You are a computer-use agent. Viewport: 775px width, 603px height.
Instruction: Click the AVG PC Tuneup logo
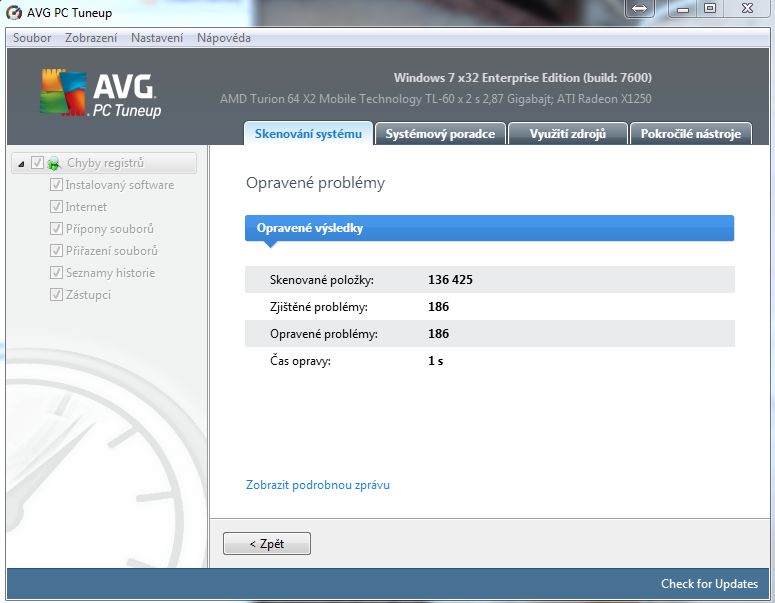click(x=101, y=93)
